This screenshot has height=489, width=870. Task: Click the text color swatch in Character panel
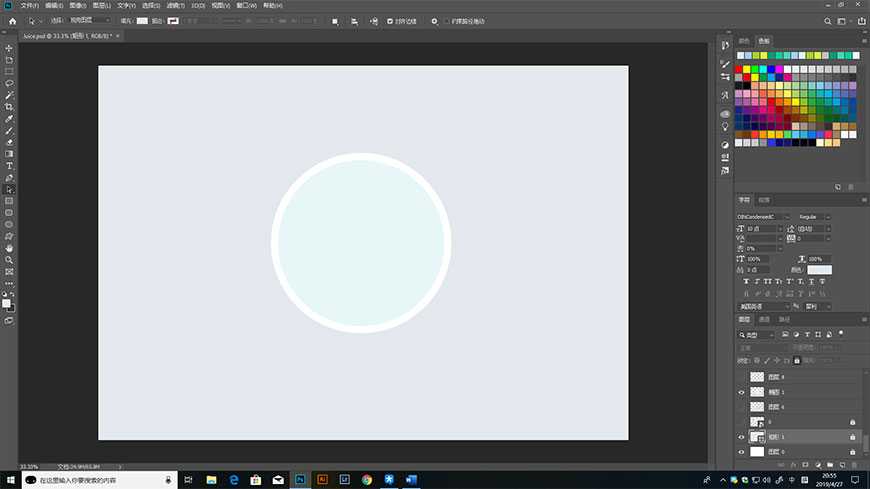pyautogui.click(x=819, y=270)
